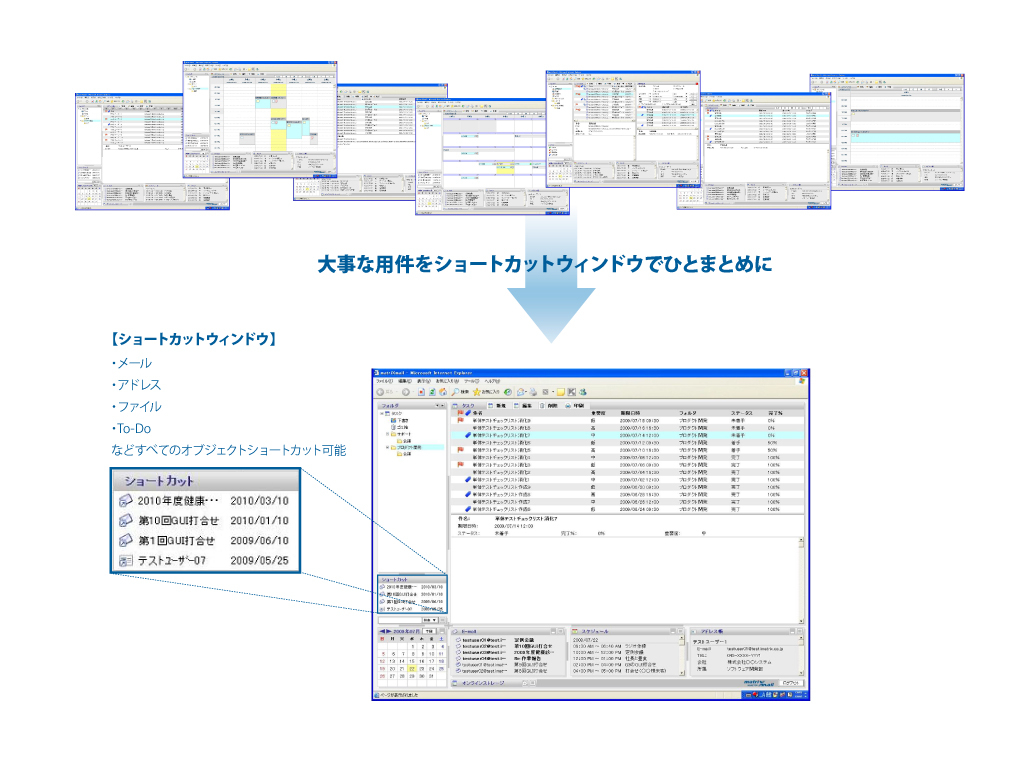The height and width of the screenshot is (768, 1024).
Task: Open テストユーザー07 contact in the enlarged shortcut callout
Action: tap(203, 560)
